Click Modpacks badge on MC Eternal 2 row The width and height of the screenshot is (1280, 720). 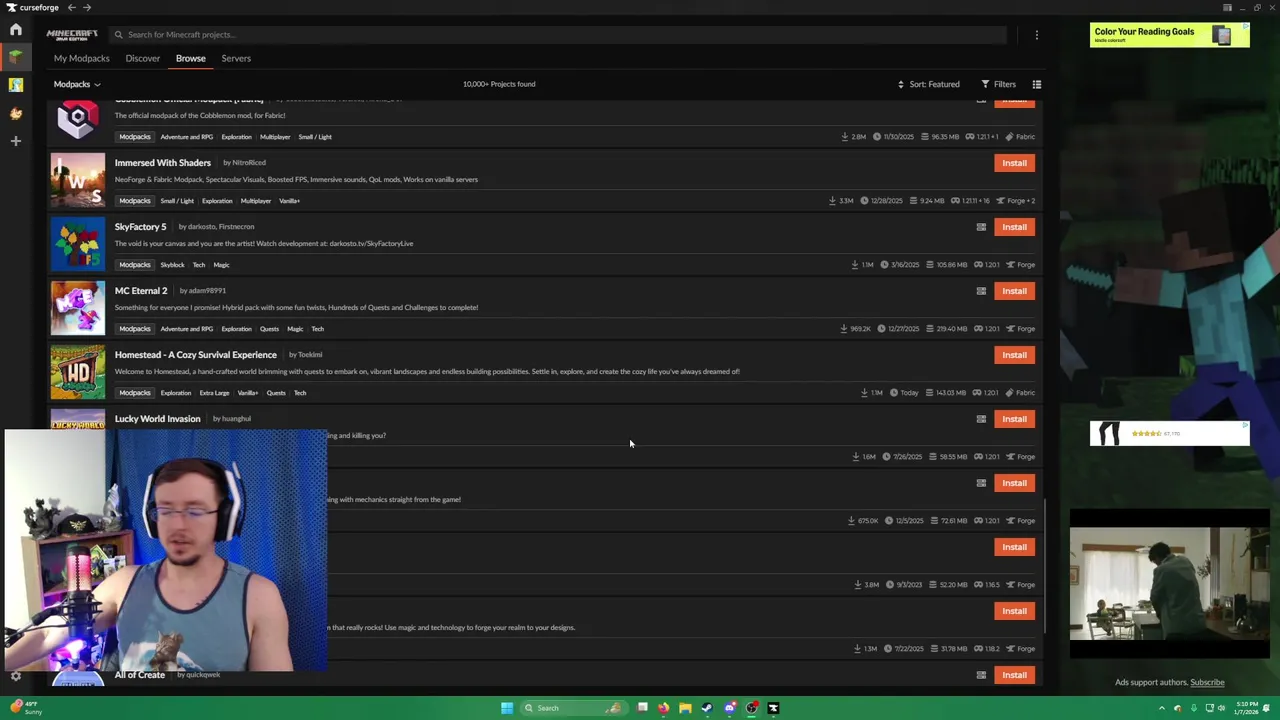click(x=135, y=329)
